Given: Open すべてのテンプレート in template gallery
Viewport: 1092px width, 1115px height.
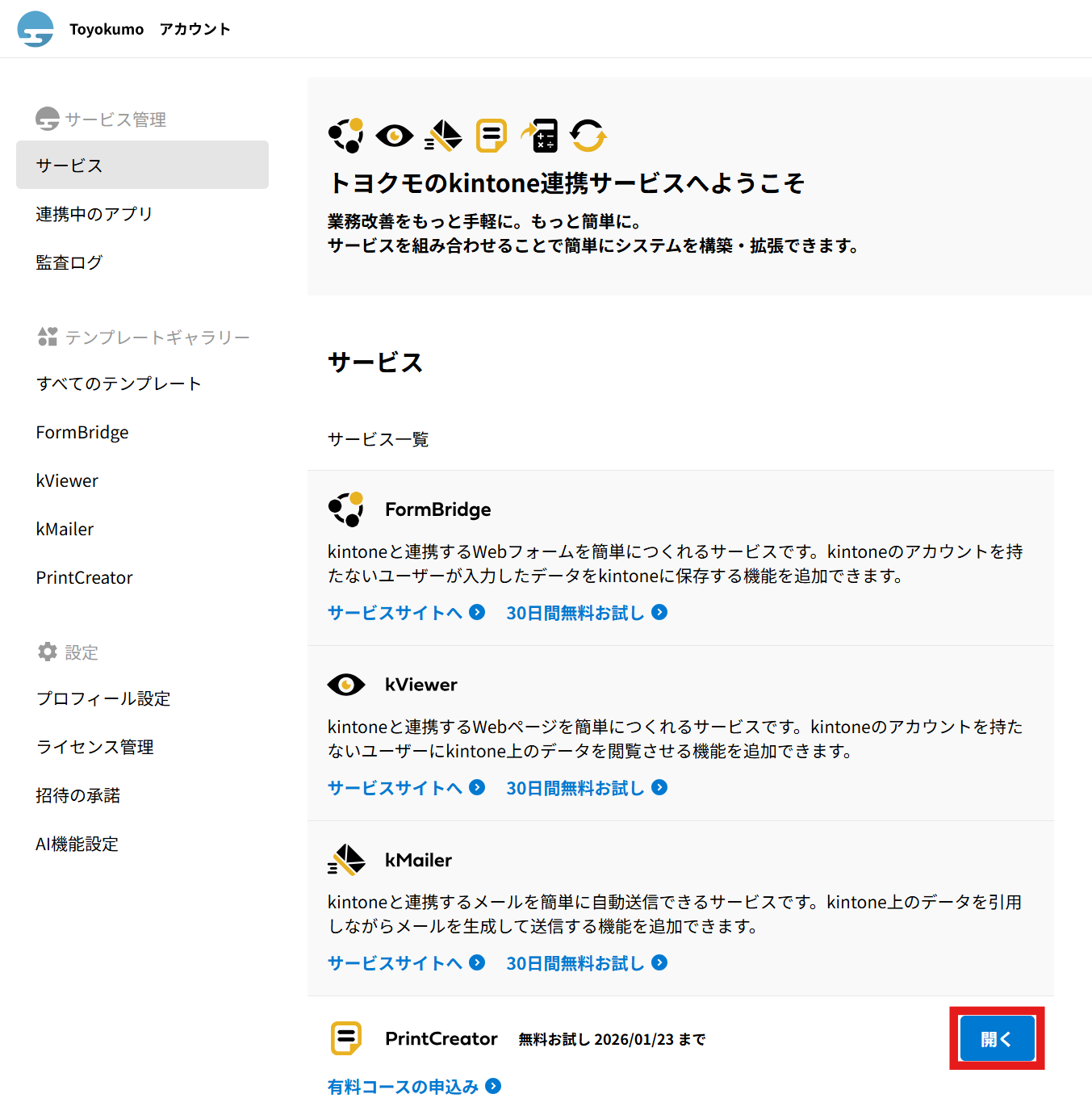Looking at the screenshot, I should pos(119,384).
